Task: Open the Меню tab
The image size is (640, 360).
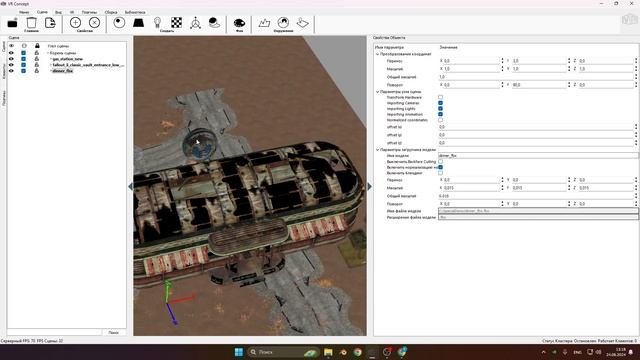Action: pyautogui.click(x=24, y=12)
